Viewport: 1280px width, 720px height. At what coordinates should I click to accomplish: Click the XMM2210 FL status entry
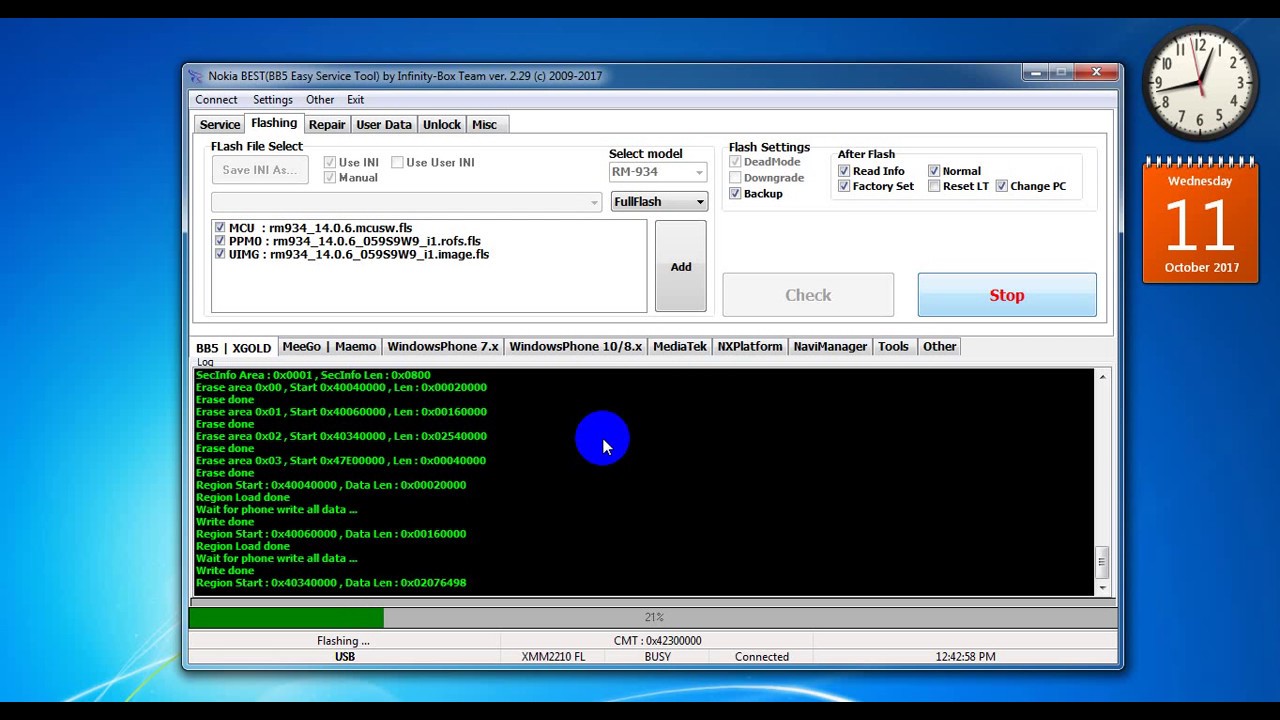tap(553, 657)
